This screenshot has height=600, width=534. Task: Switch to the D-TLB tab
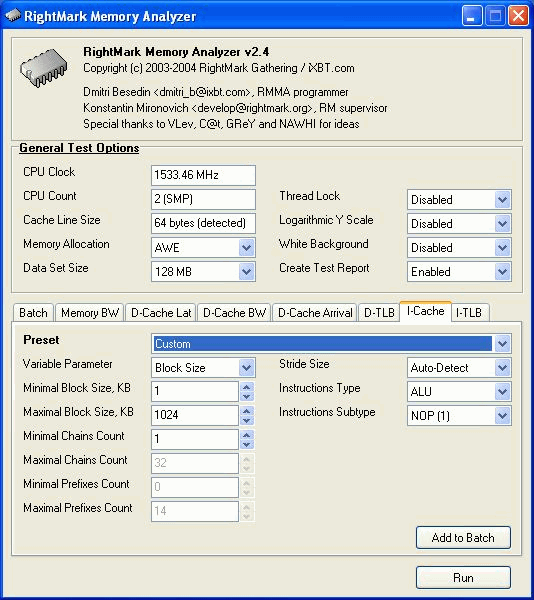379,313
